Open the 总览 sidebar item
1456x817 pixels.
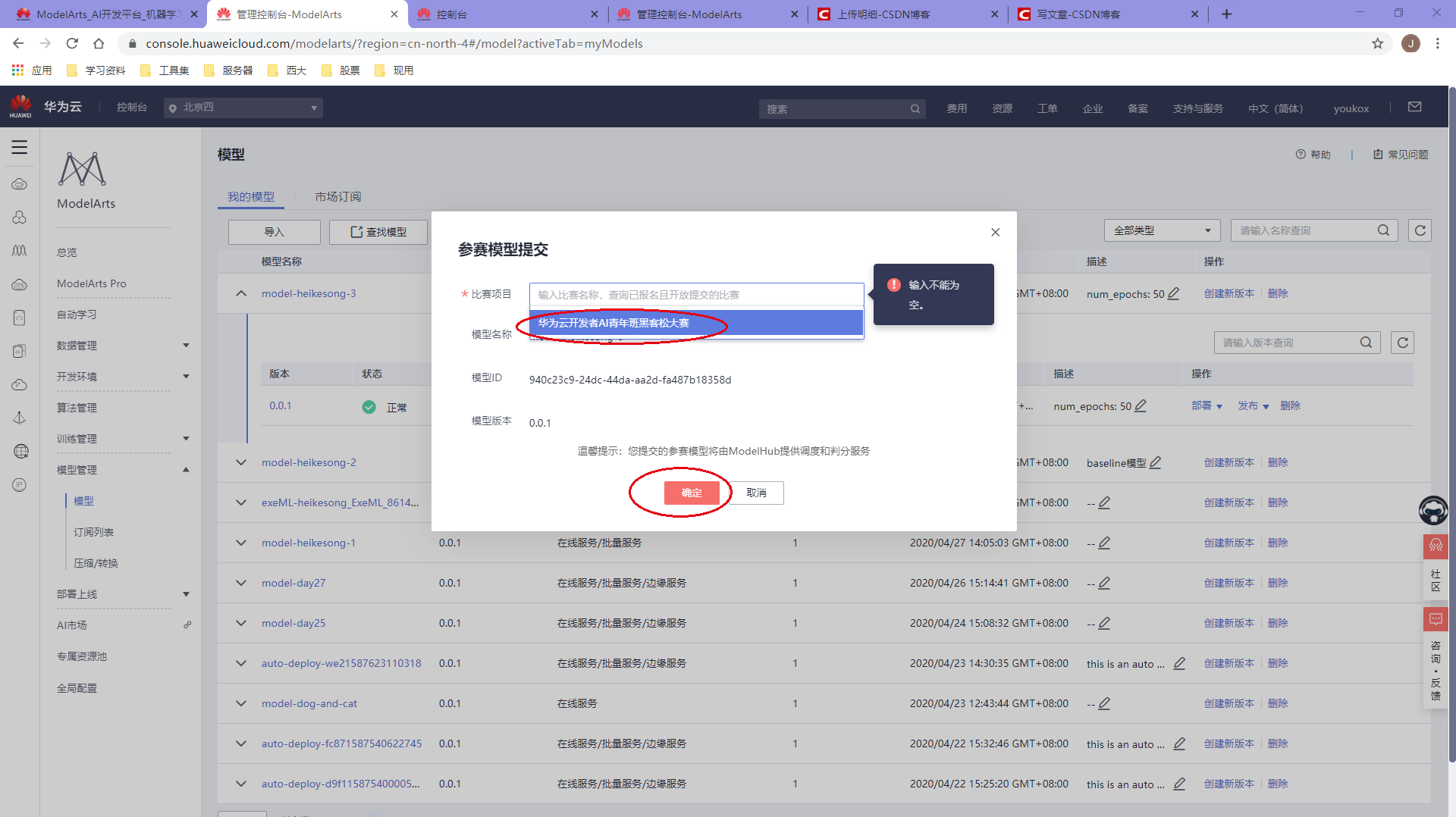(67, 252)
